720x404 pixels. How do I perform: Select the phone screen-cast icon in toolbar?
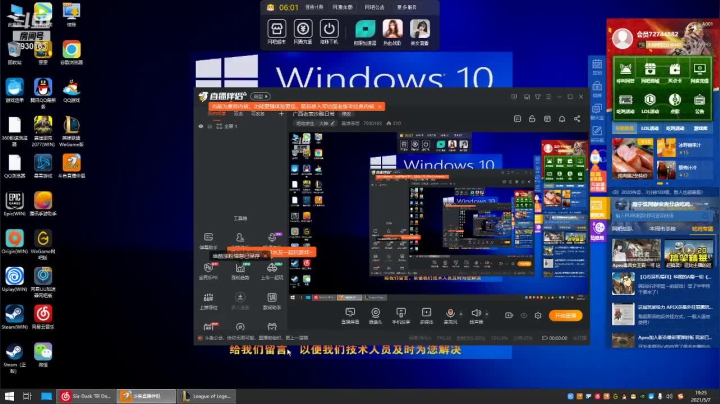(401, 313)
